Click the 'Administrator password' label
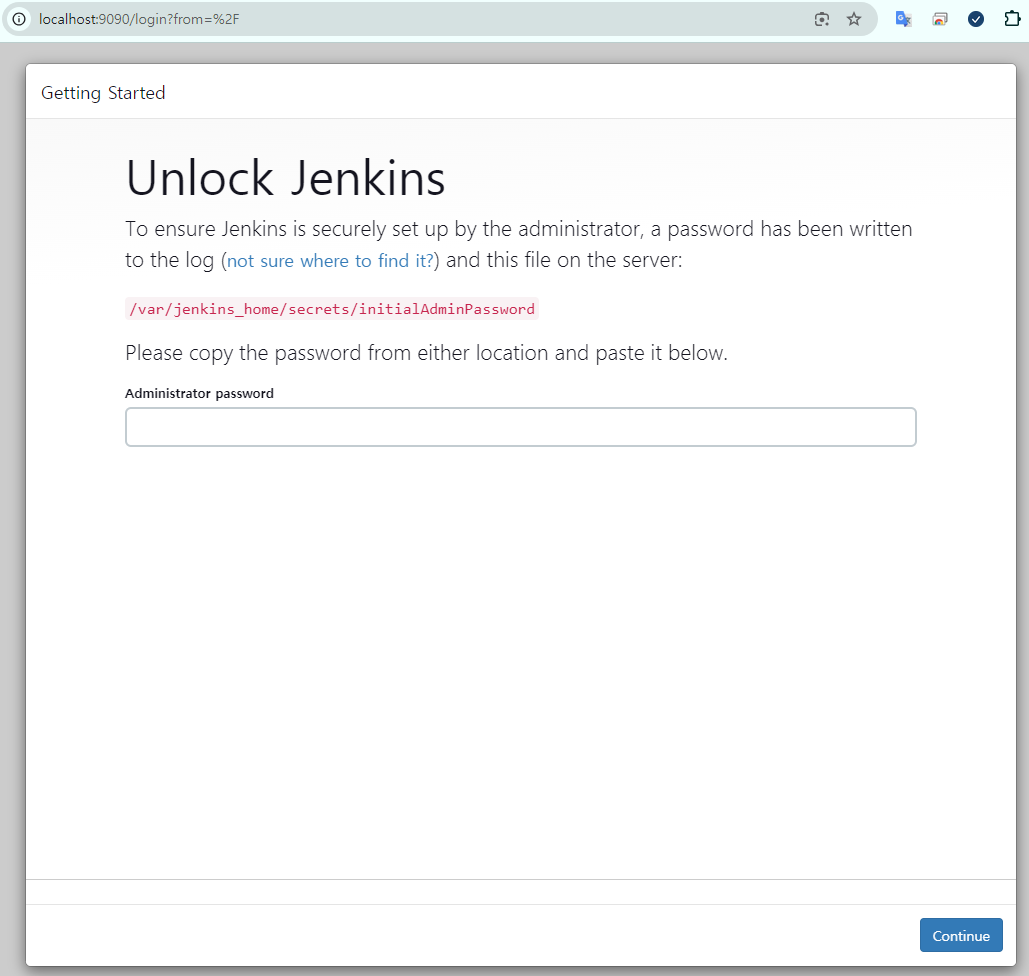This screenshot has height=976, width=1029. [200, 393]
